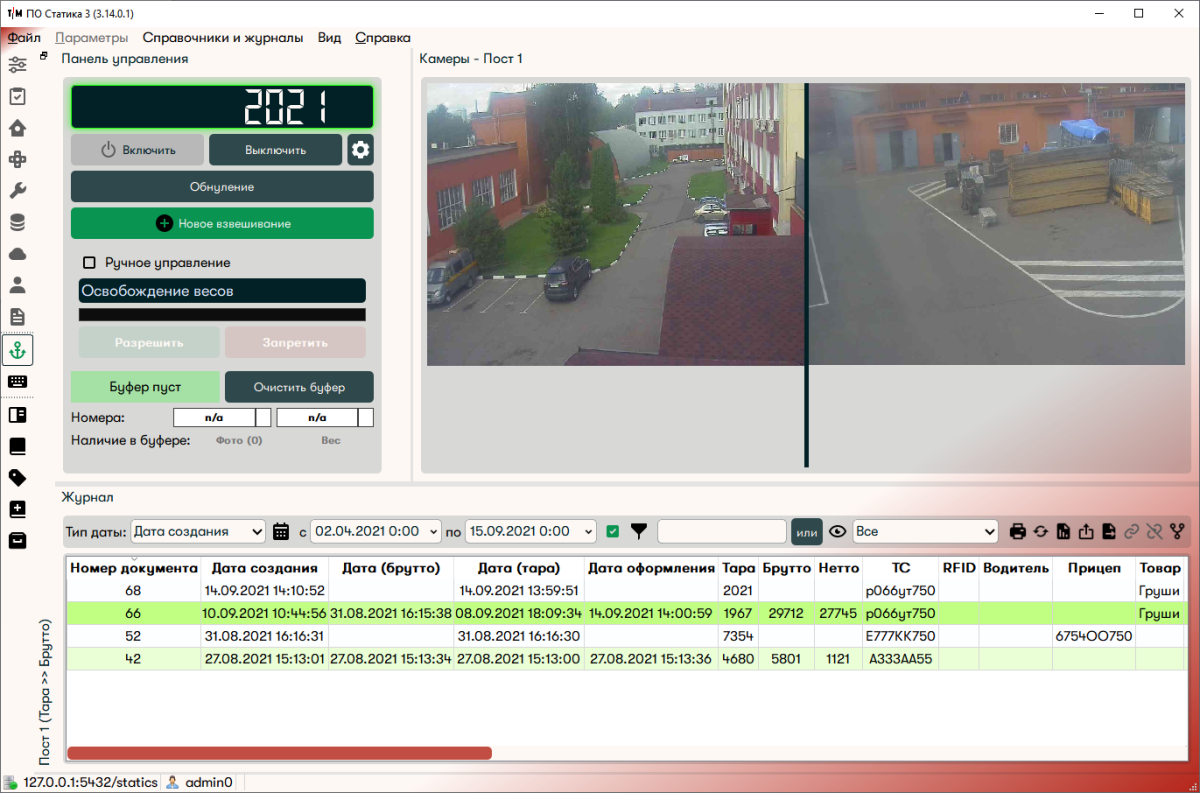Click the funnel filter icon
1200x793 pixels.
[639, 532]
